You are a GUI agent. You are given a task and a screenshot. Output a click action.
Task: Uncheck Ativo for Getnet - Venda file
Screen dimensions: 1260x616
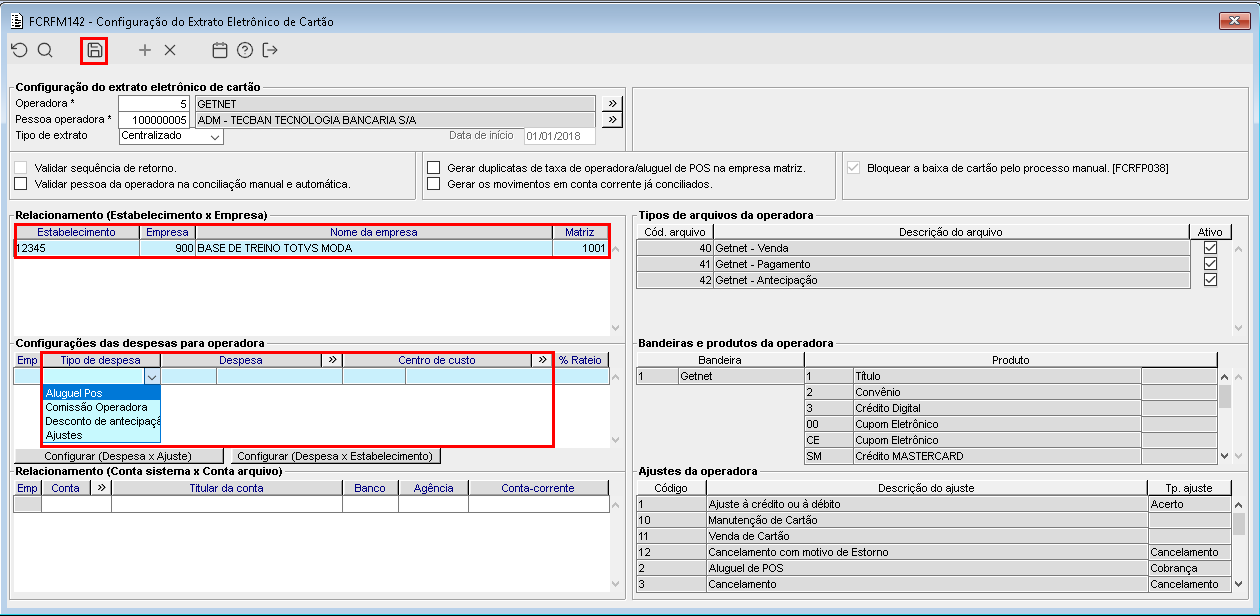(x=1211, y=248)
